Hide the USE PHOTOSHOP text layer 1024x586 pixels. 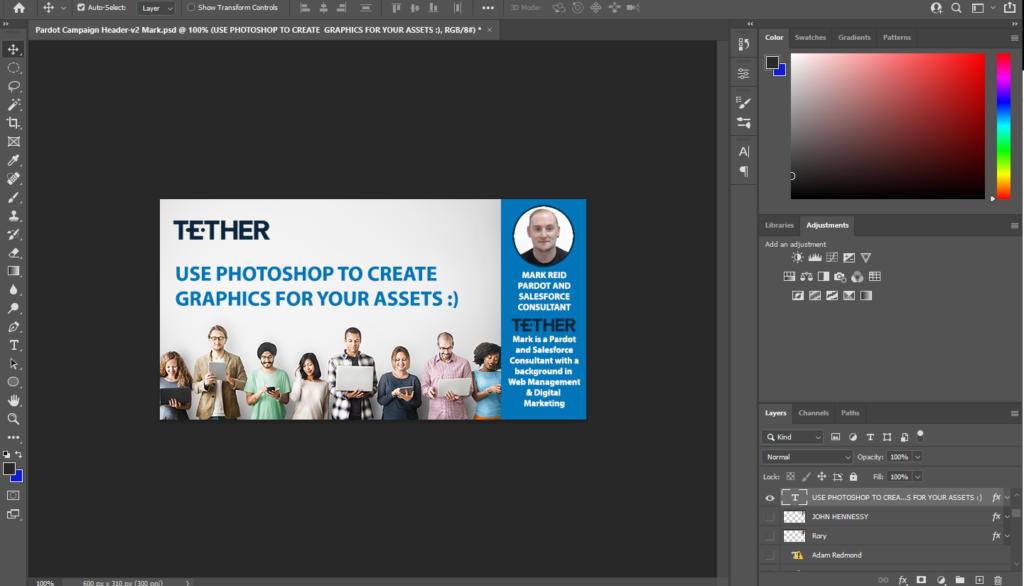(770, 498)
